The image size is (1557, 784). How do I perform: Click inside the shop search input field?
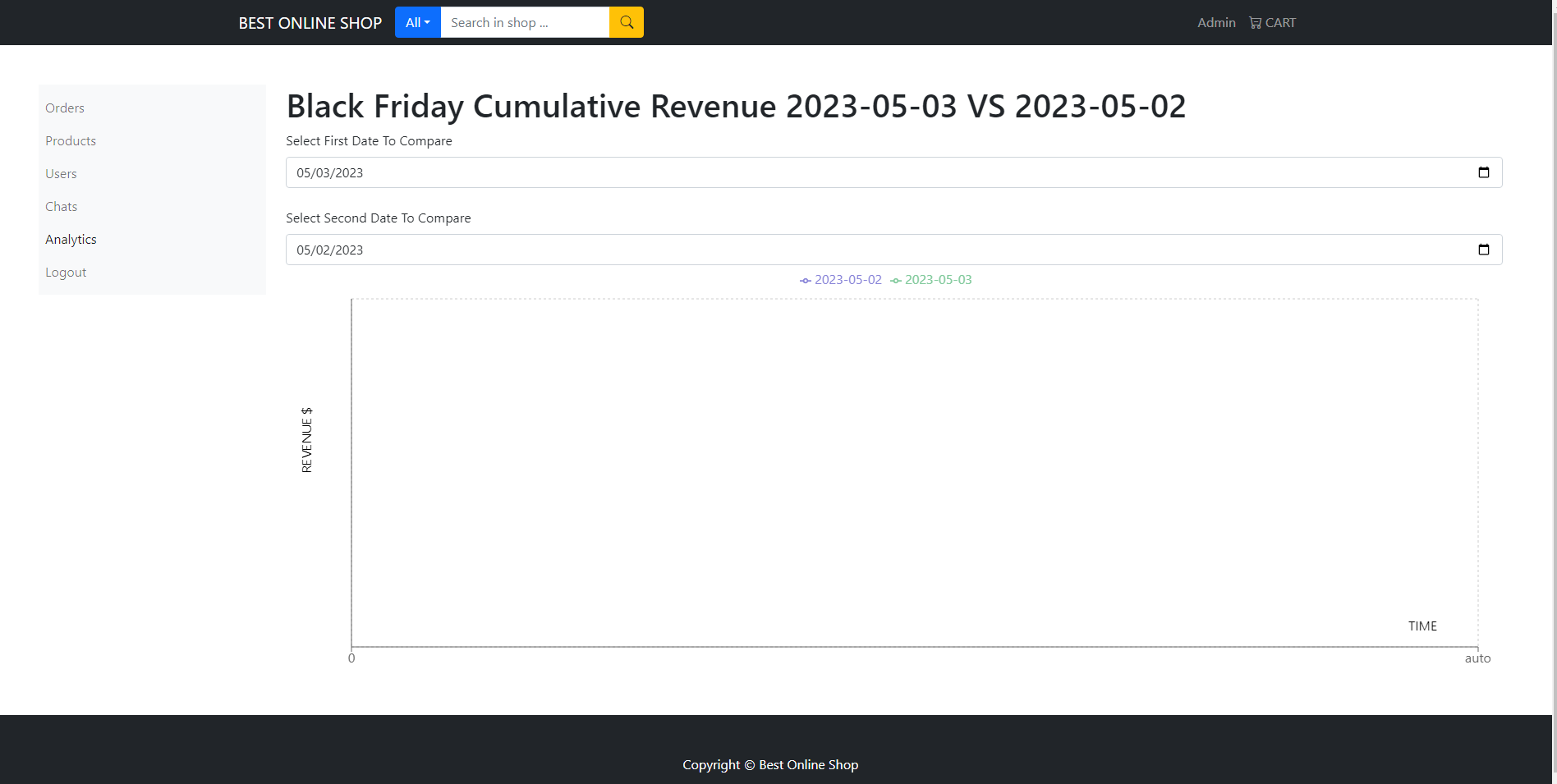(526, 22)
